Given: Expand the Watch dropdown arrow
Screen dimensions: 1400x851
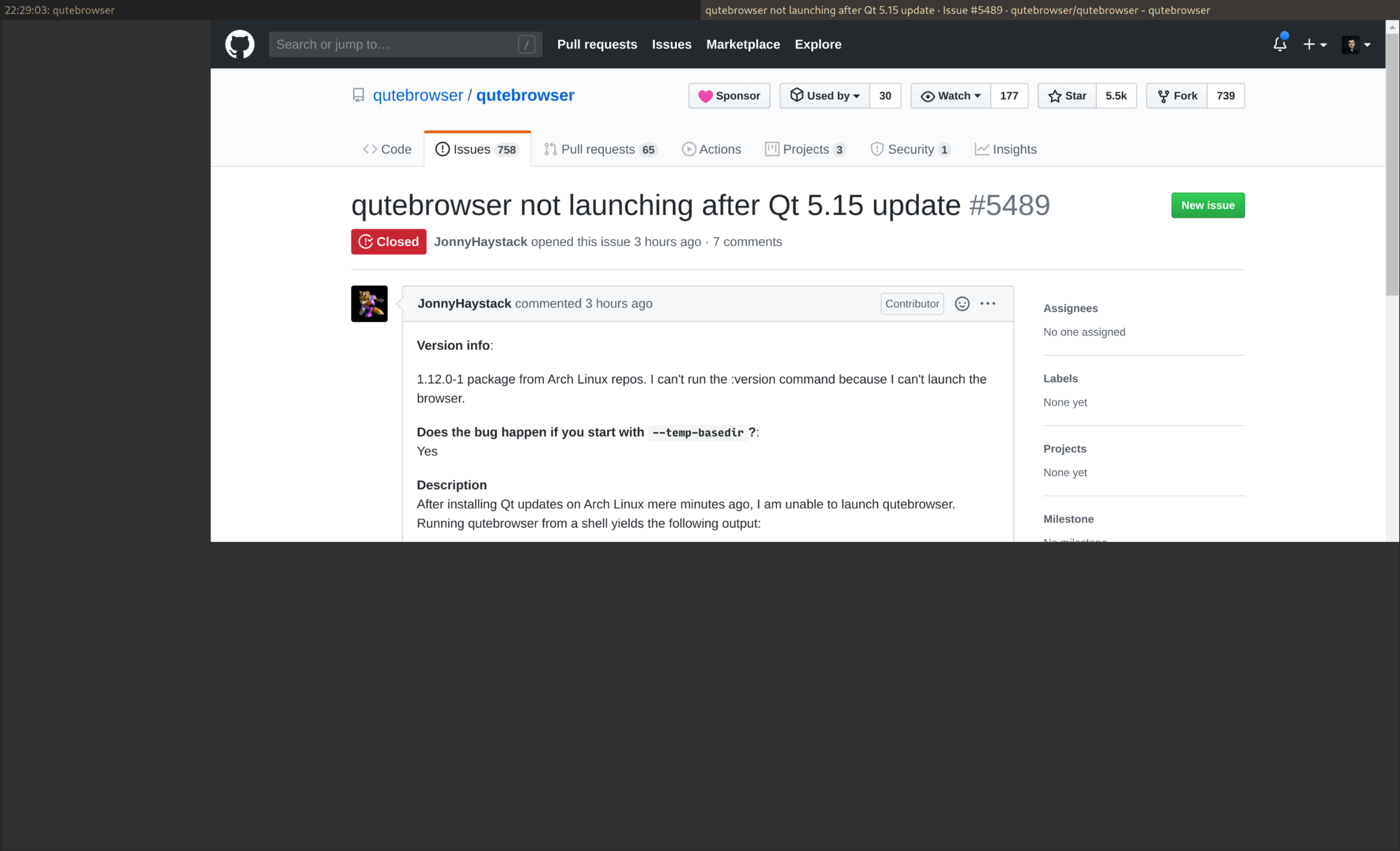Looking at the screenshot, I should [x=977, y=96].
